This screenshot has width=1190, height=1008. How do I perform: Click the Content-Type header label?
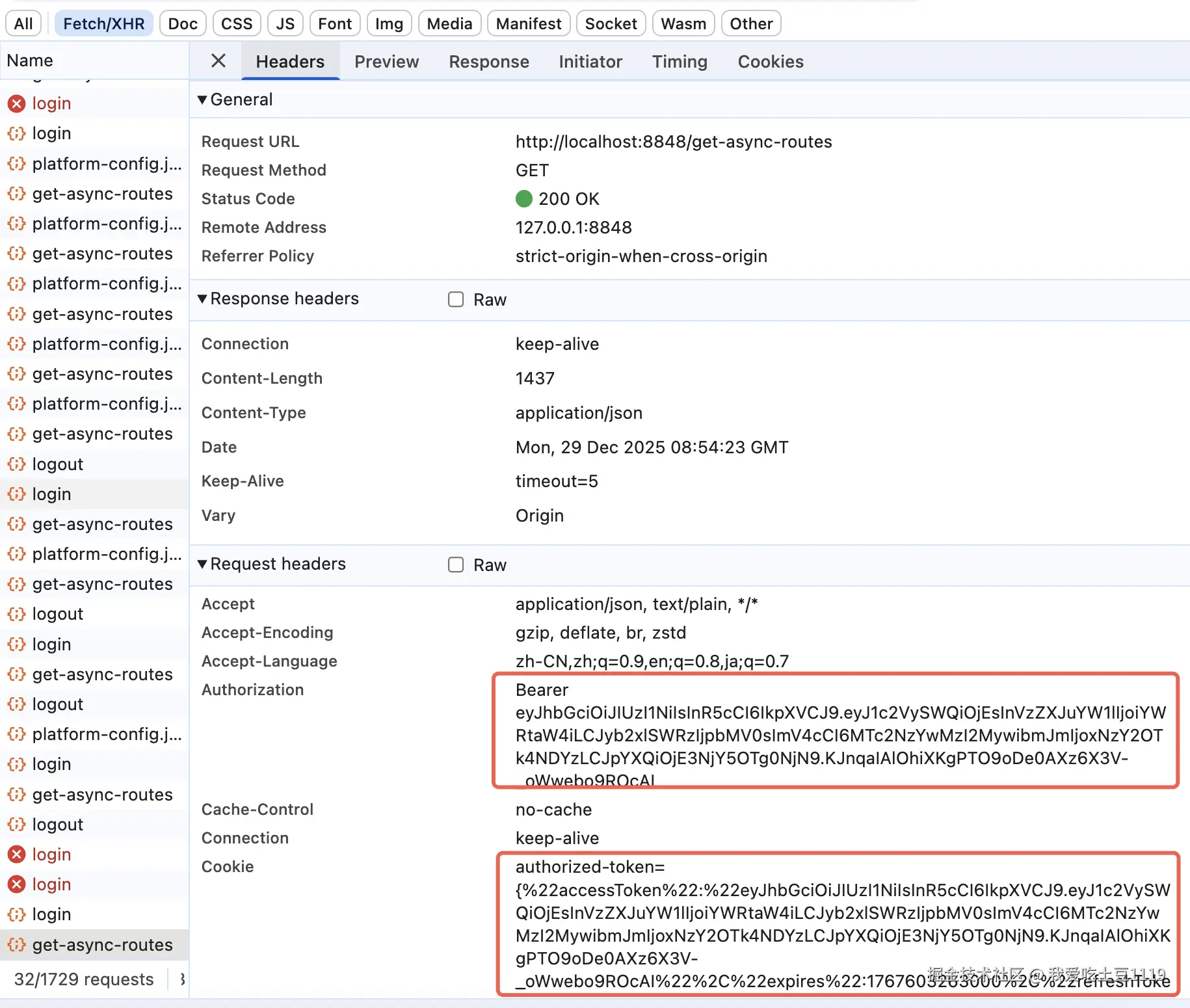pyautogui.click(x=254, y=413)
